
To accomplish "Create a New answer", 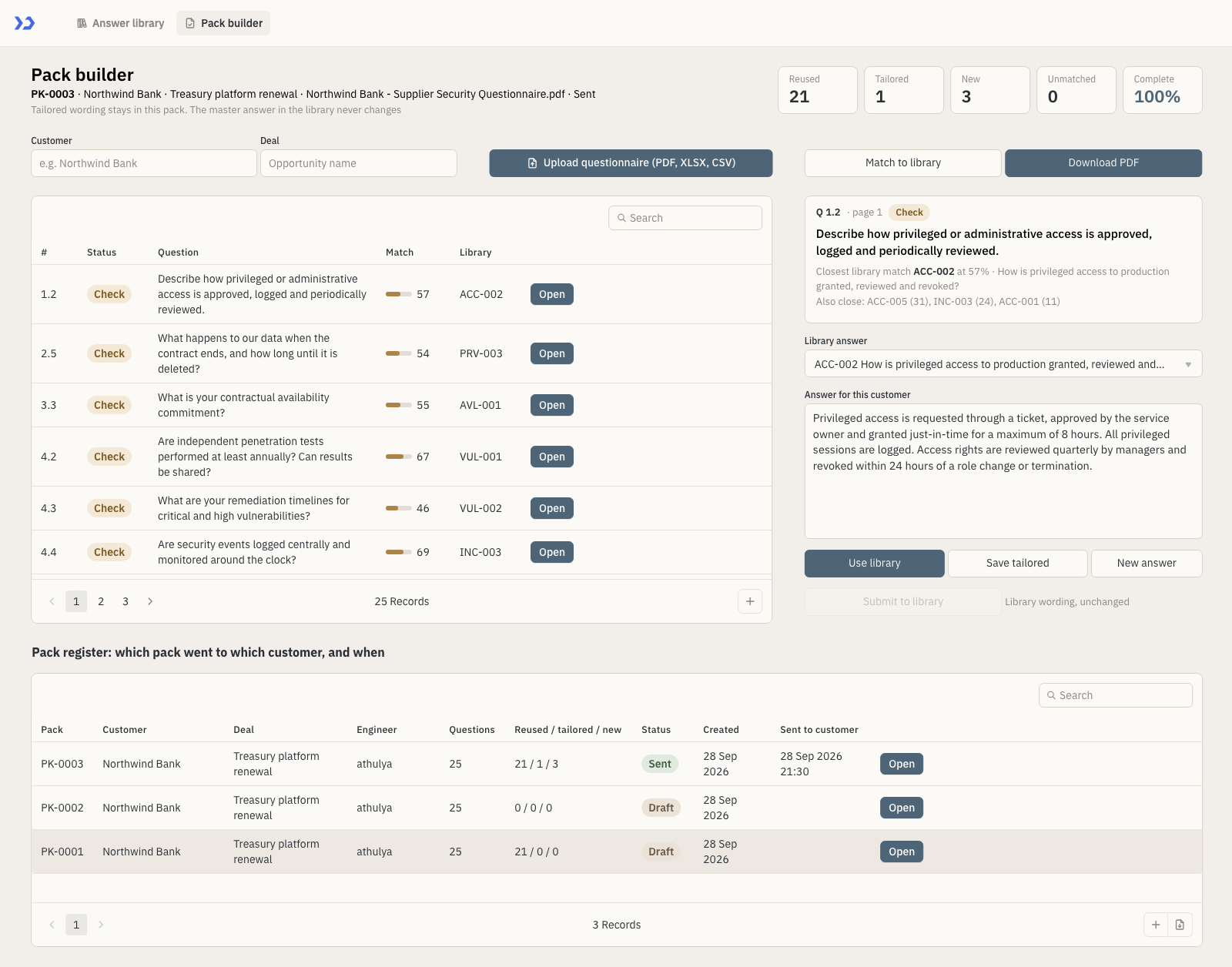I will (1146, 564).
